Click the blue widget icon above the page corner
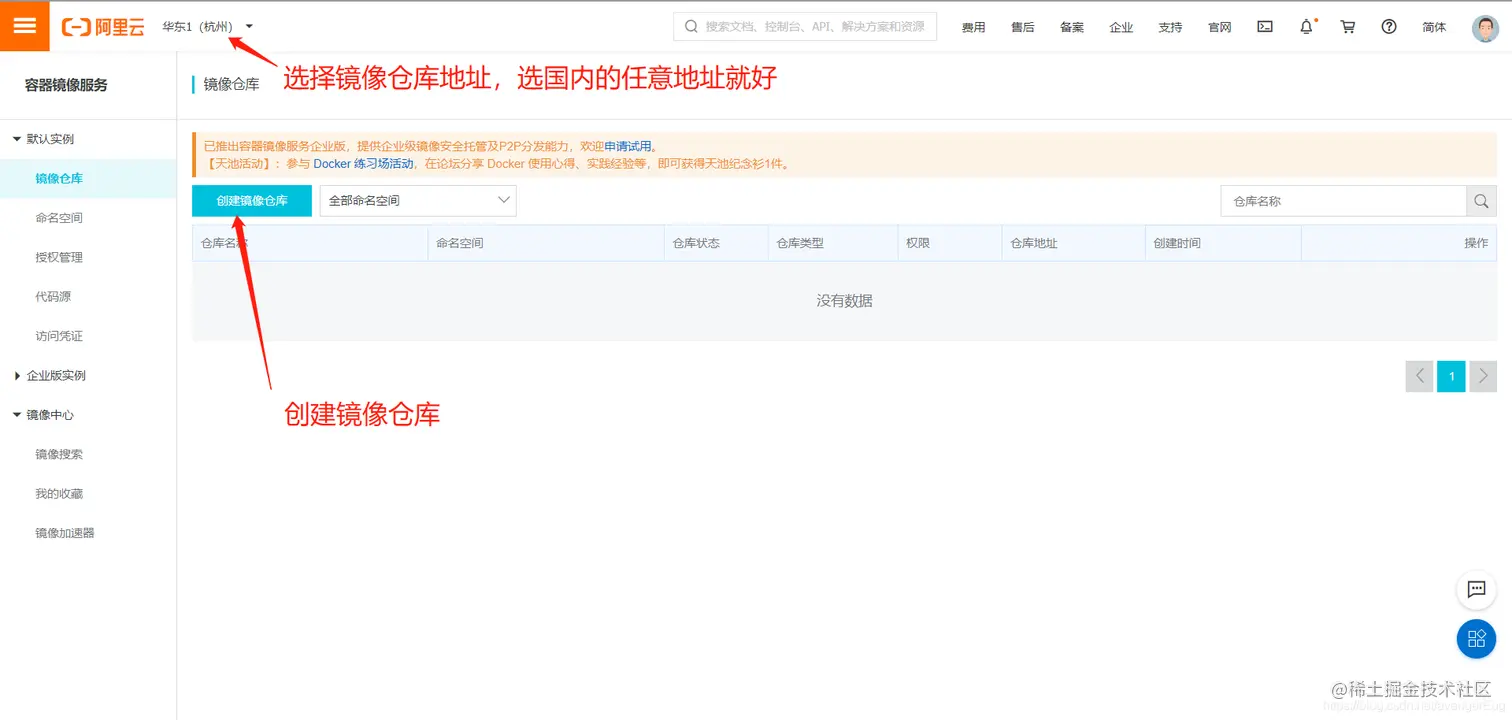The image size is (1512, 720). (x=1476, y=639)
